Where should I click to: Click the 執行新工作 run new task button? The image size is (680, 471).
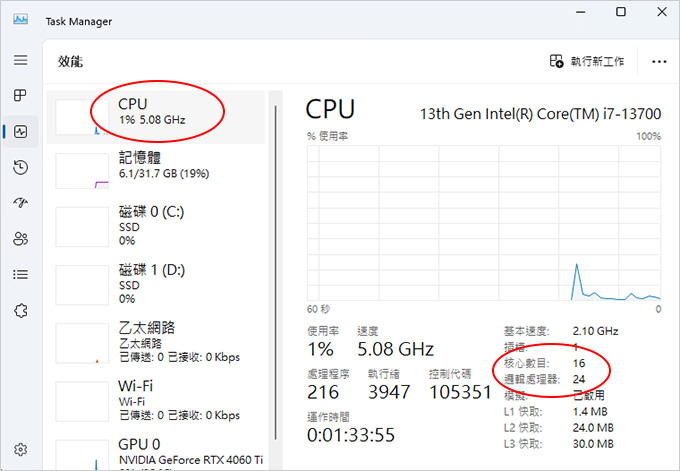click(587, 61)
